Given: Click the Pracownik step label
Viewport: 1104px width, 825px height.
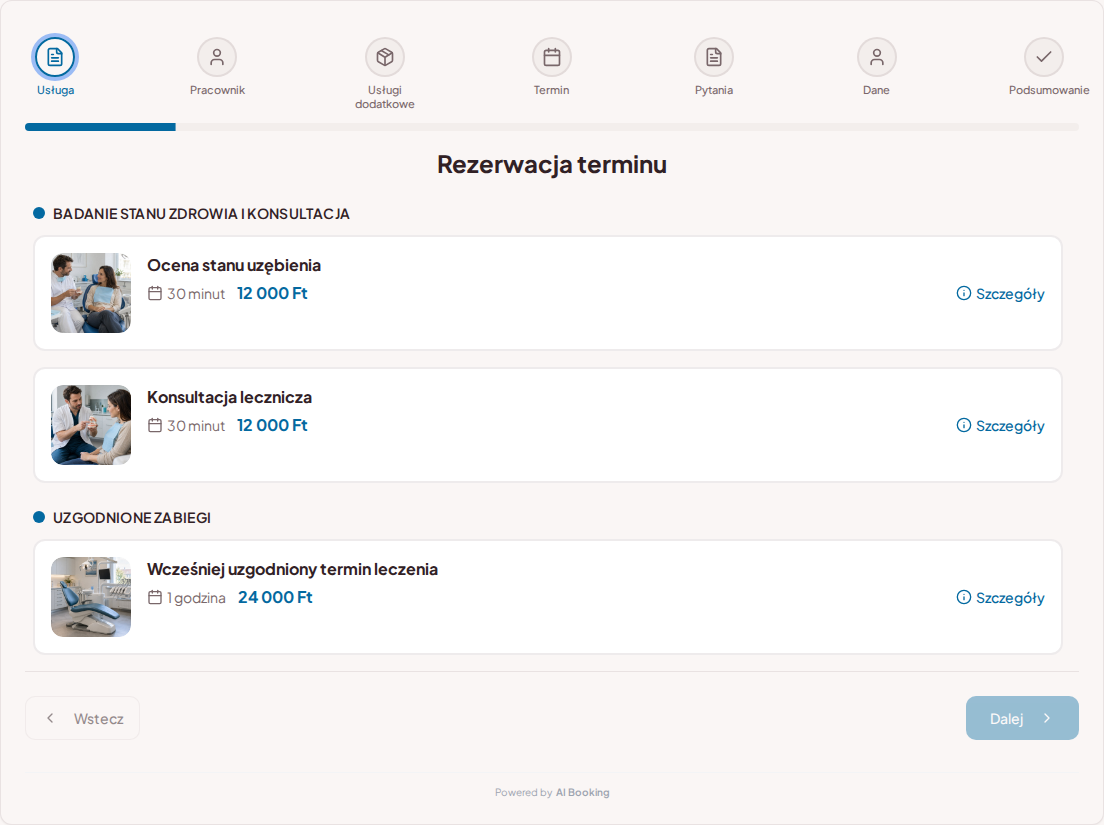Looking at the screenshot, I should [x=217, y=90].
